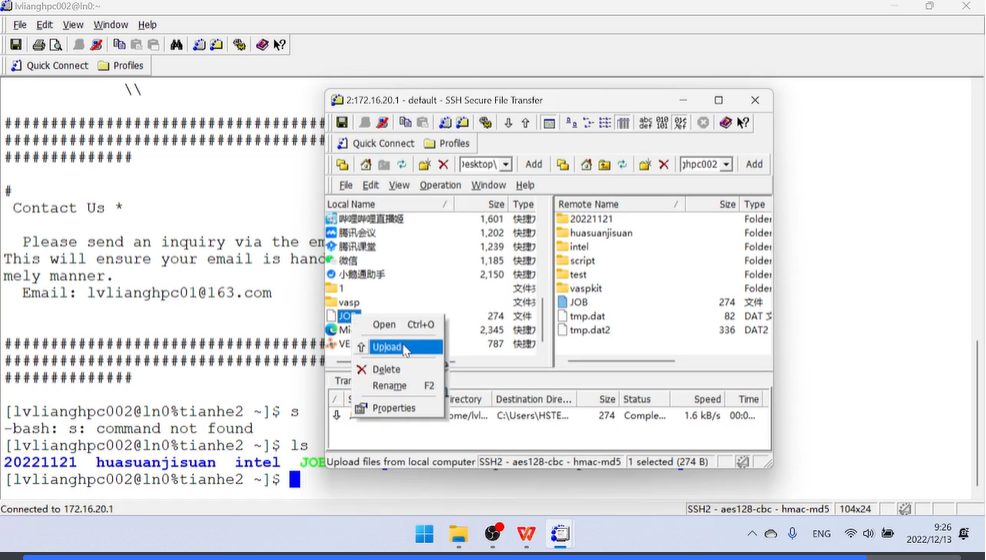Choose Rename in the context menu
The height and width of the screenshot is (560, 986).
[398, 386]
